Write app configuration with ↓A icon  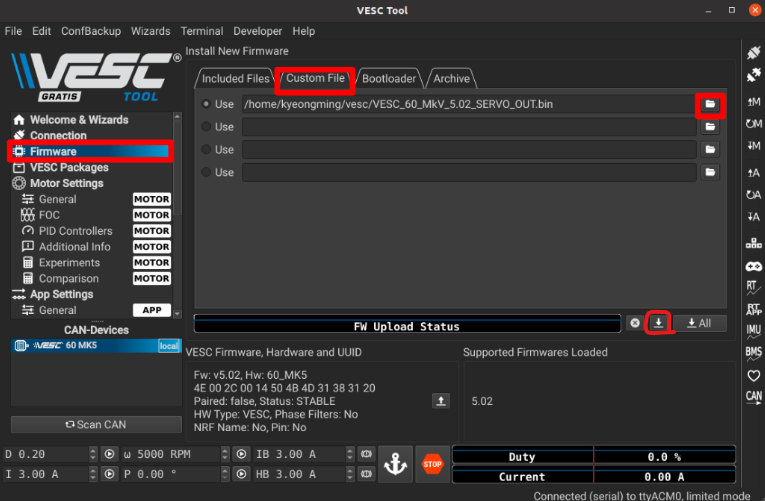tap(754, 216)
